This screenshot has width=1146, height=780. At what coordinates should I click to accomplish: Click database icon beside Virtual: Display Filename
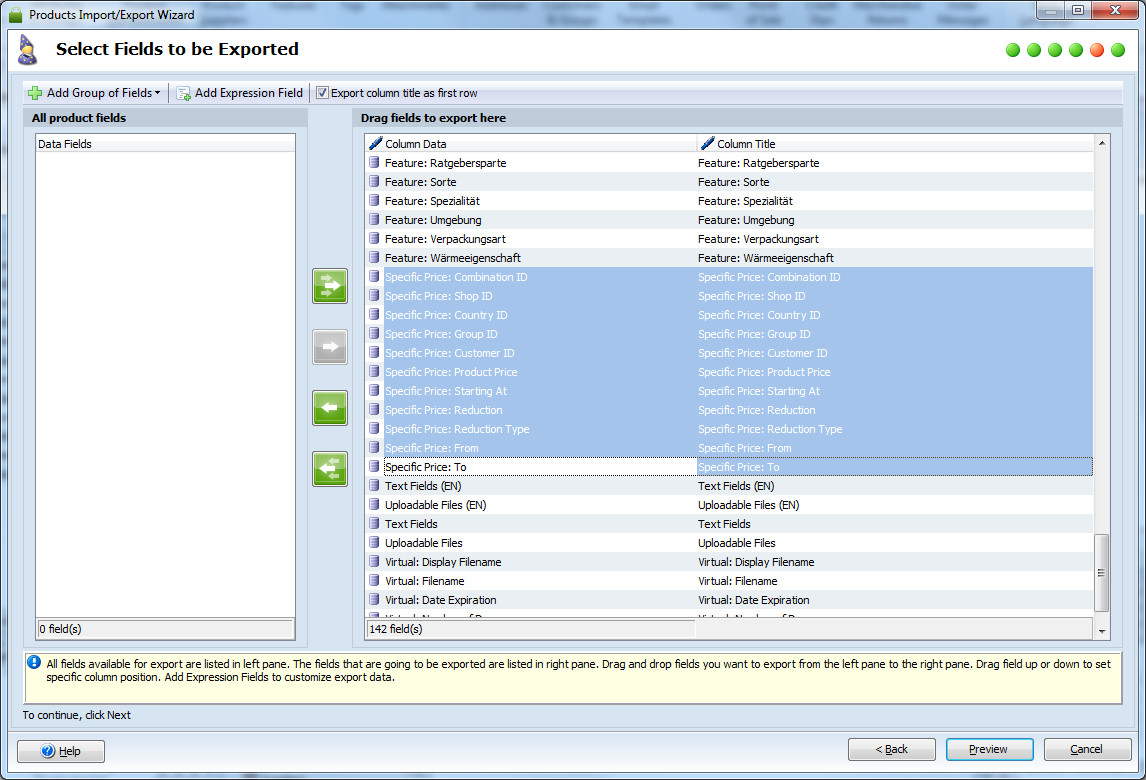(374, 561)
